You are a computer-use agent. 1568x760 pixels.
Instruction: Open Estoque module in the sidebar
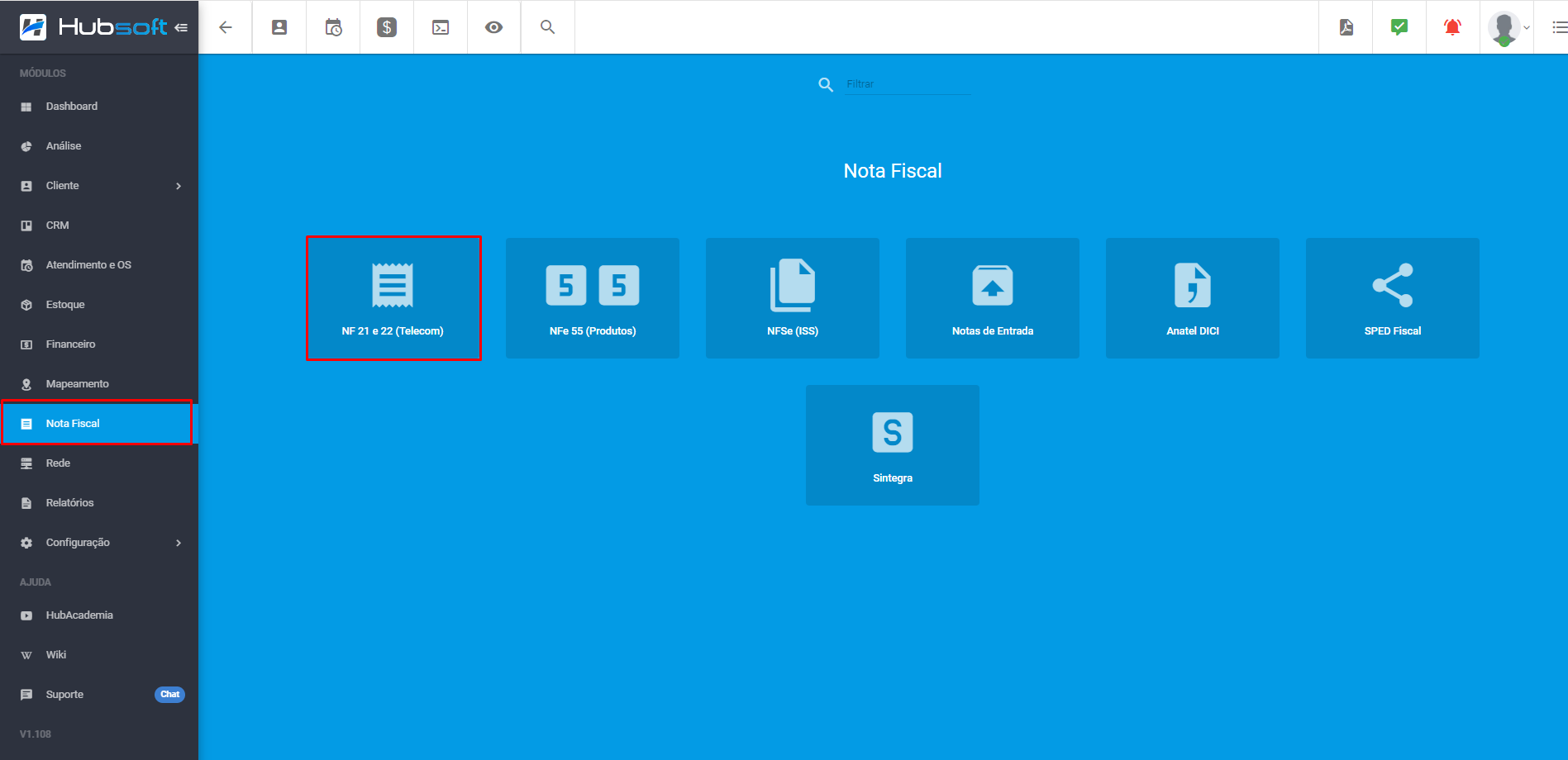point(99,305)
